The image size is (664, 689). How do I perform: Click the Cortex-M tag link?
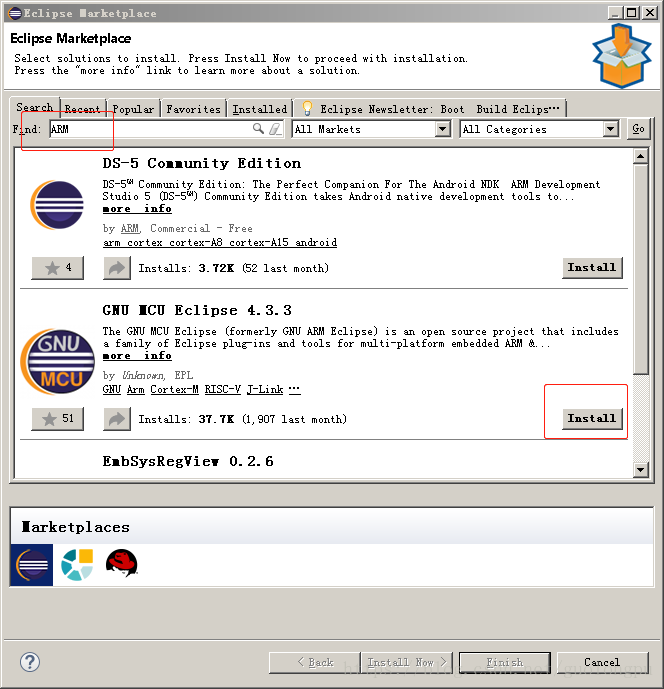(174, 389)
